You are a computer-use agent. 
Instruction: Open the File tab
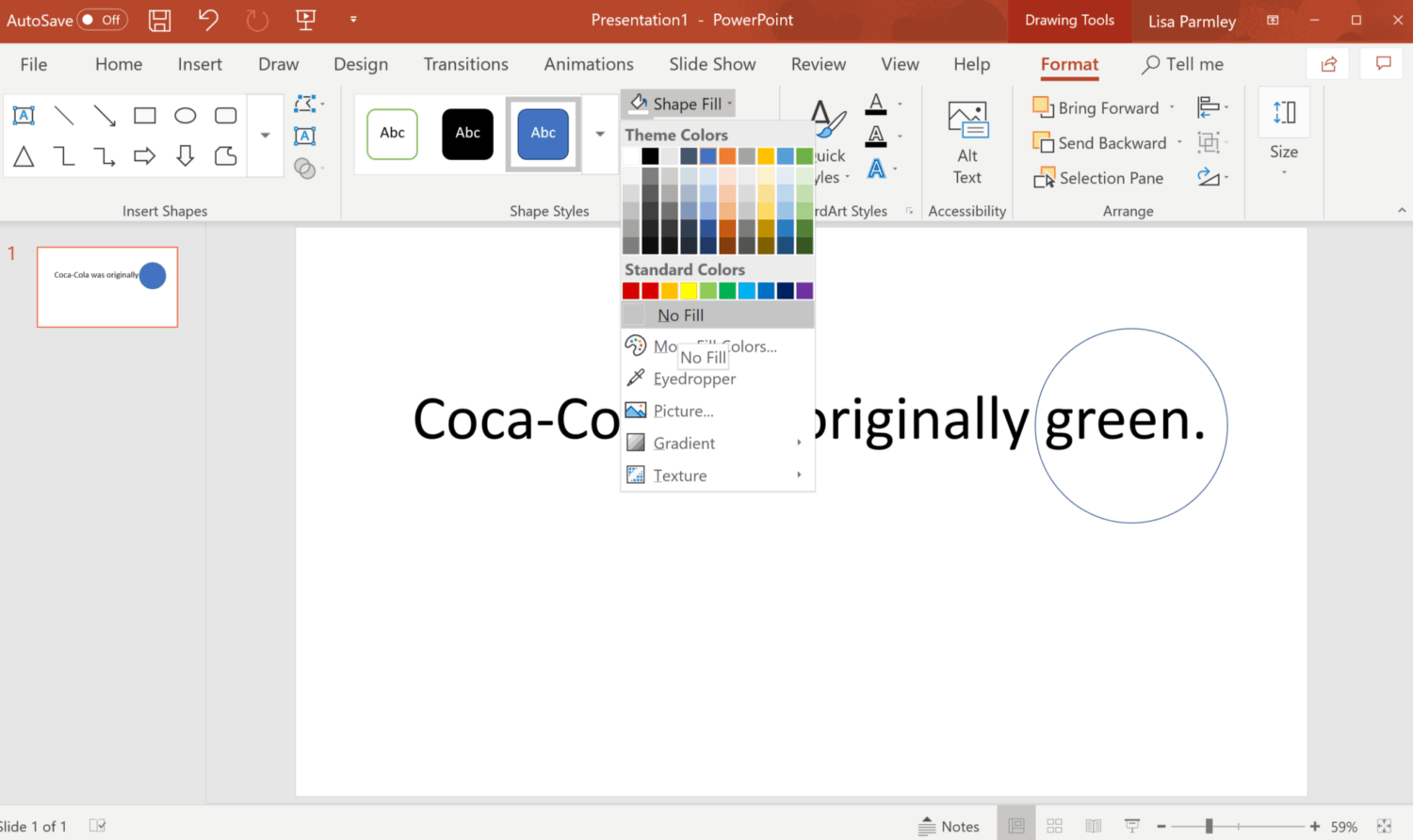[x=34, y=64]
